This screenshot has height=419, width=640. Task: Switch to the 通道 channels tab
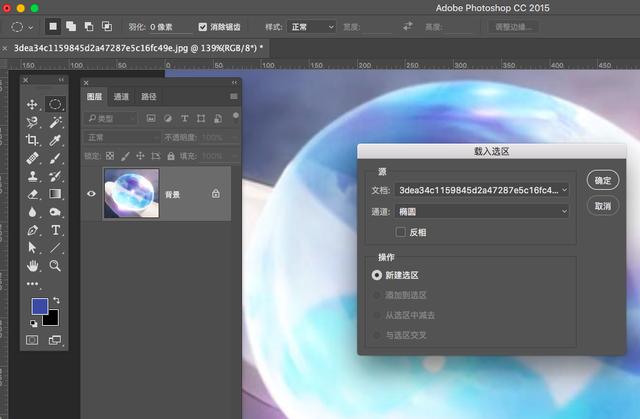click(x=121, y=96)
